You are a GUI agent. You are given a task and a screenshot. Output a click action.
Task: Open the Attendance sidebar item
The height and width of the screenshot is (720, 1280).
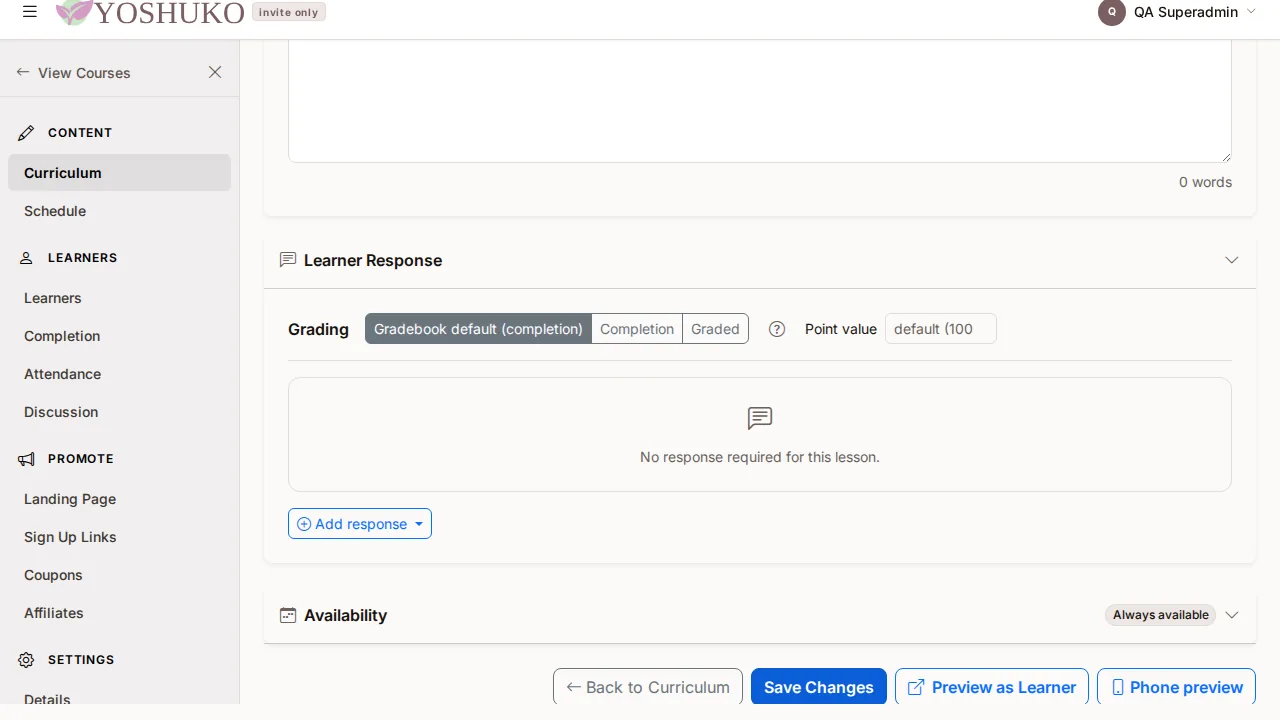point(119,374)
